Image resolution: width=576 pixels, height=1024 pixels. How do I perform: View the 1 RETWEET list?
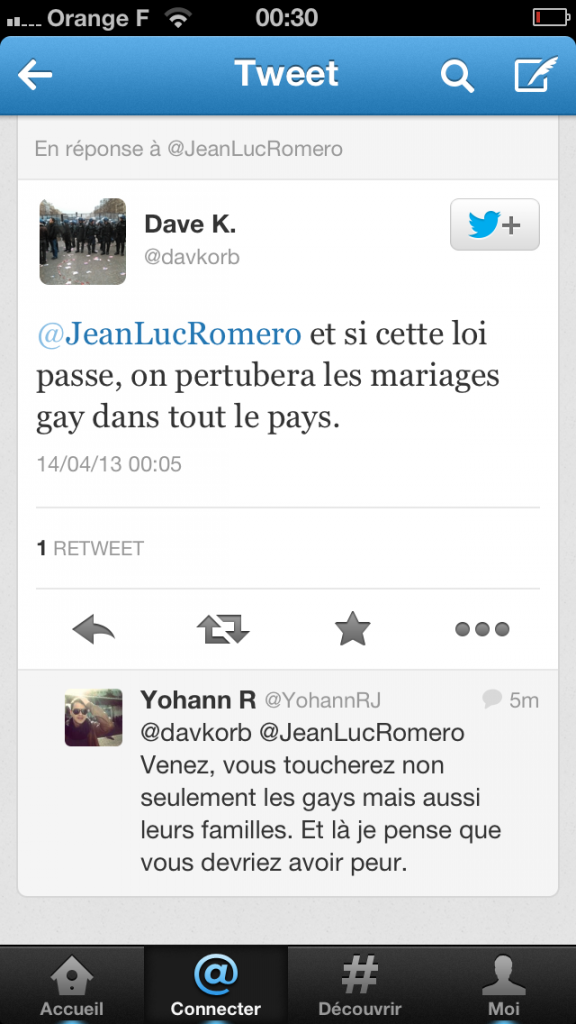(x=90, y=549)
